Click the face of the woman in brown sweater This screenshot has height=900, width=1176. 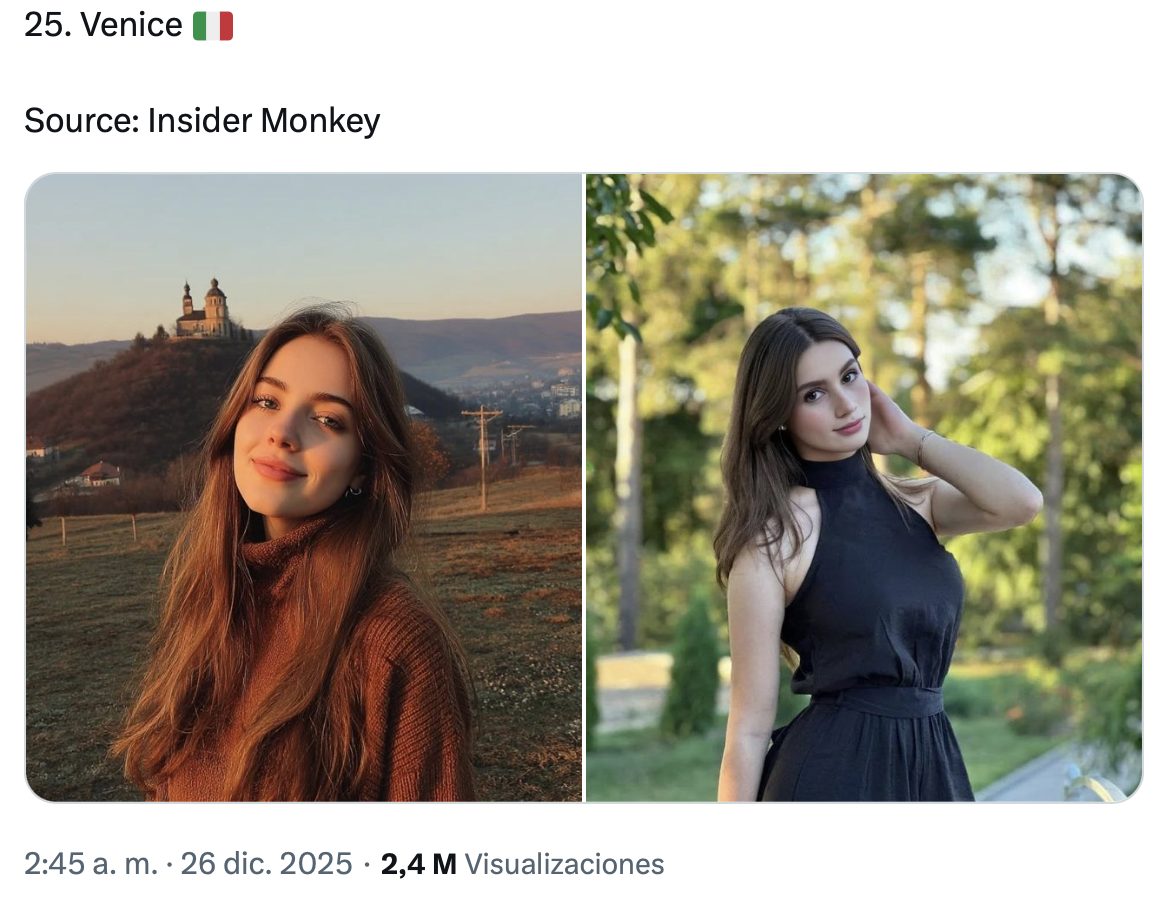click(x=297, y=430)
